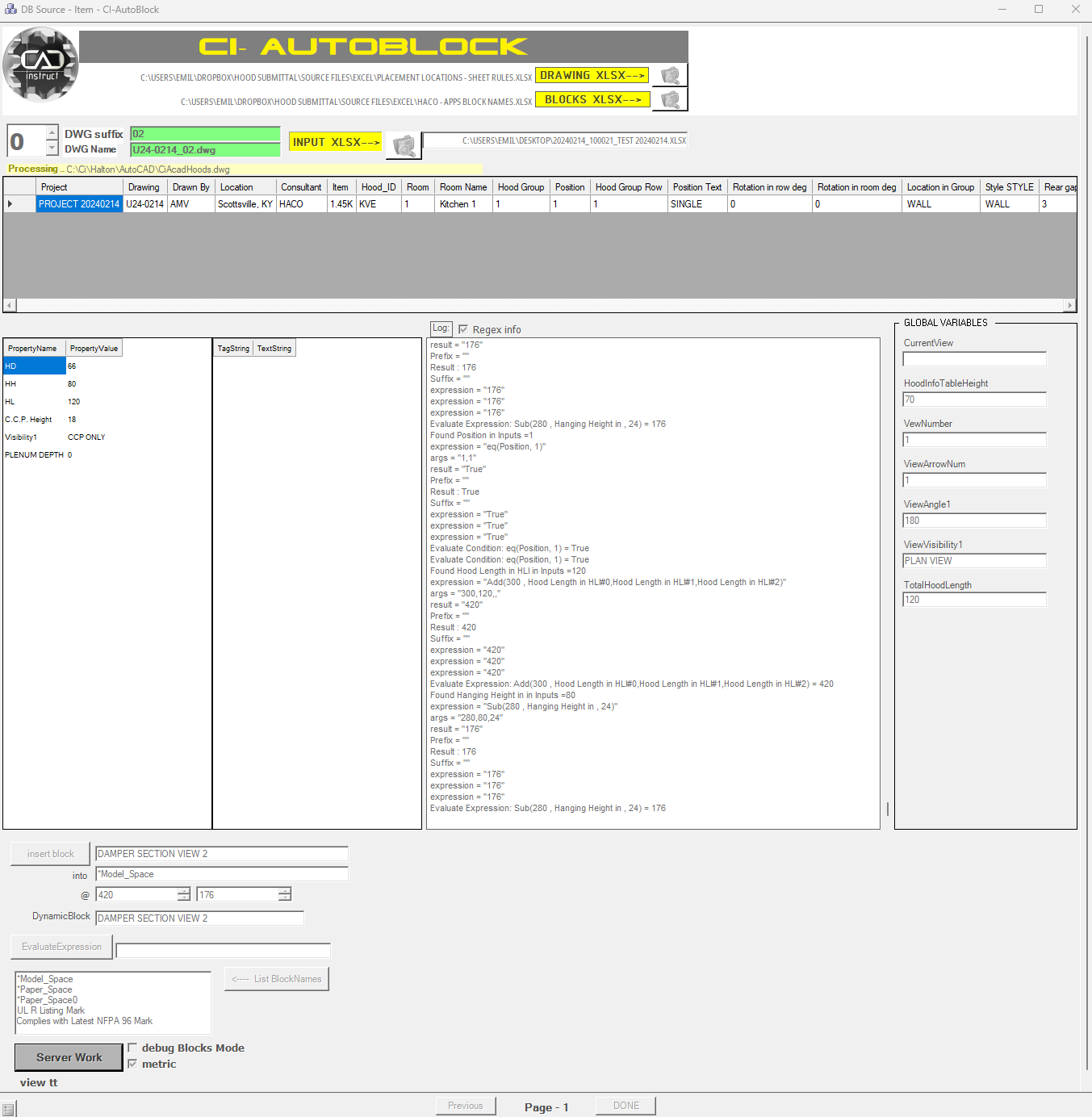Click the camera icon next to INPUT XLSX
1092x1117 pixels.
(404, 145)
